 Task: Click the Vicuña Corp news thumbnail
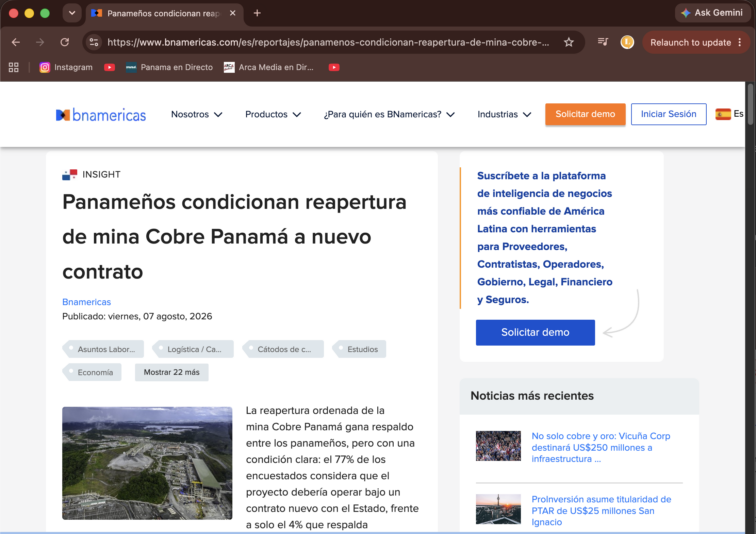click(498, 446)
